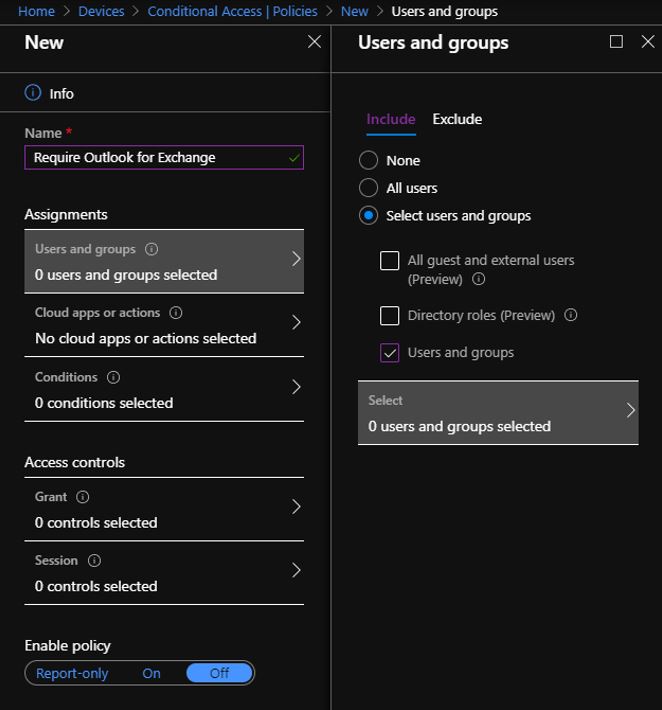Open the Conditions row
Screen dimensions: 662x710
tap(164, 389)
